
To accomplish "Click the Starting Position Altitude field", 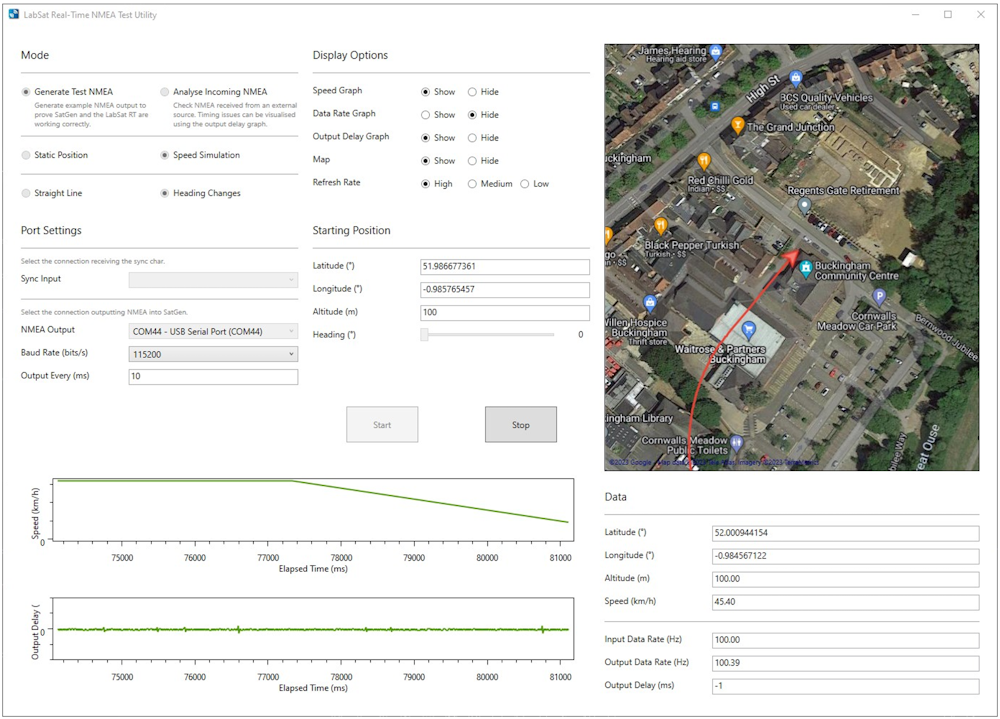I will pyautogui.click(x=504, y=313).
